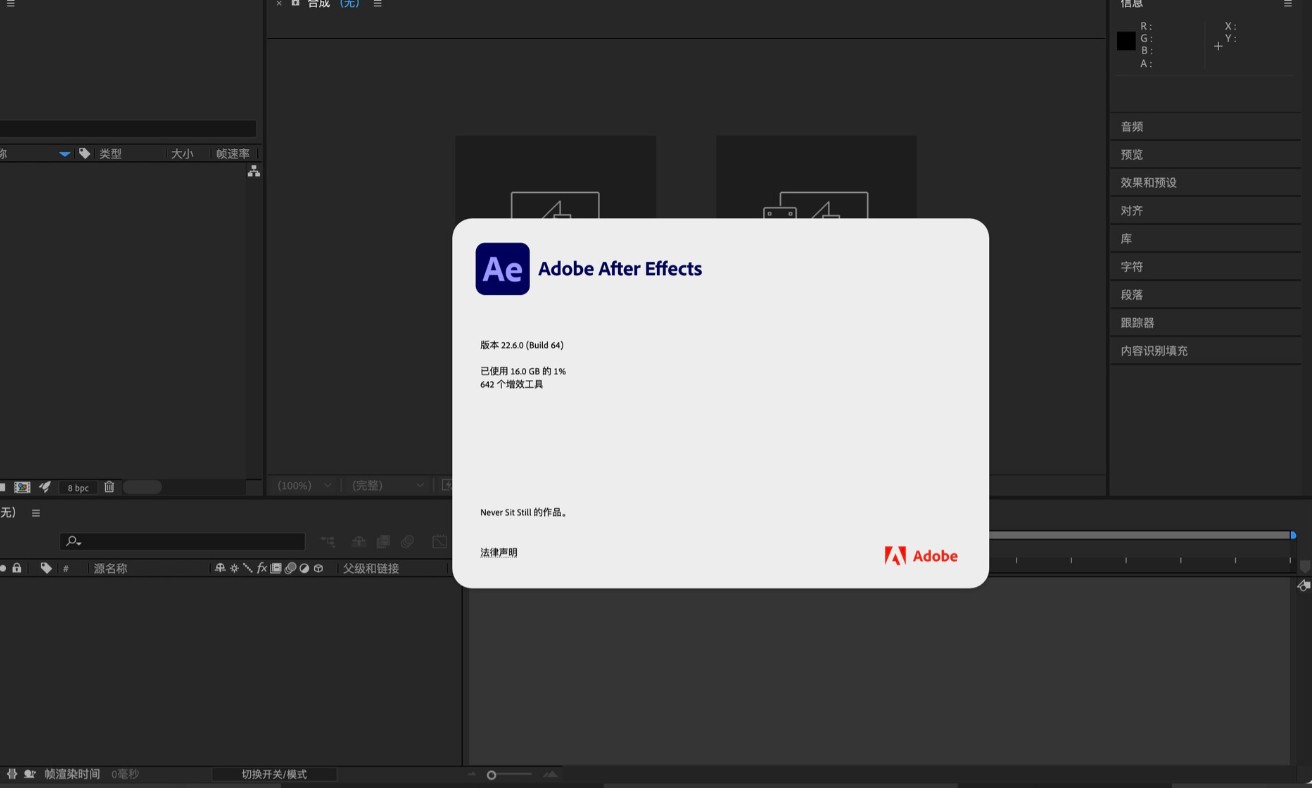Click the 大小 column header
Image resolution: width=1312 pixels, height=788 pixels.
click(x=182, y=154)
